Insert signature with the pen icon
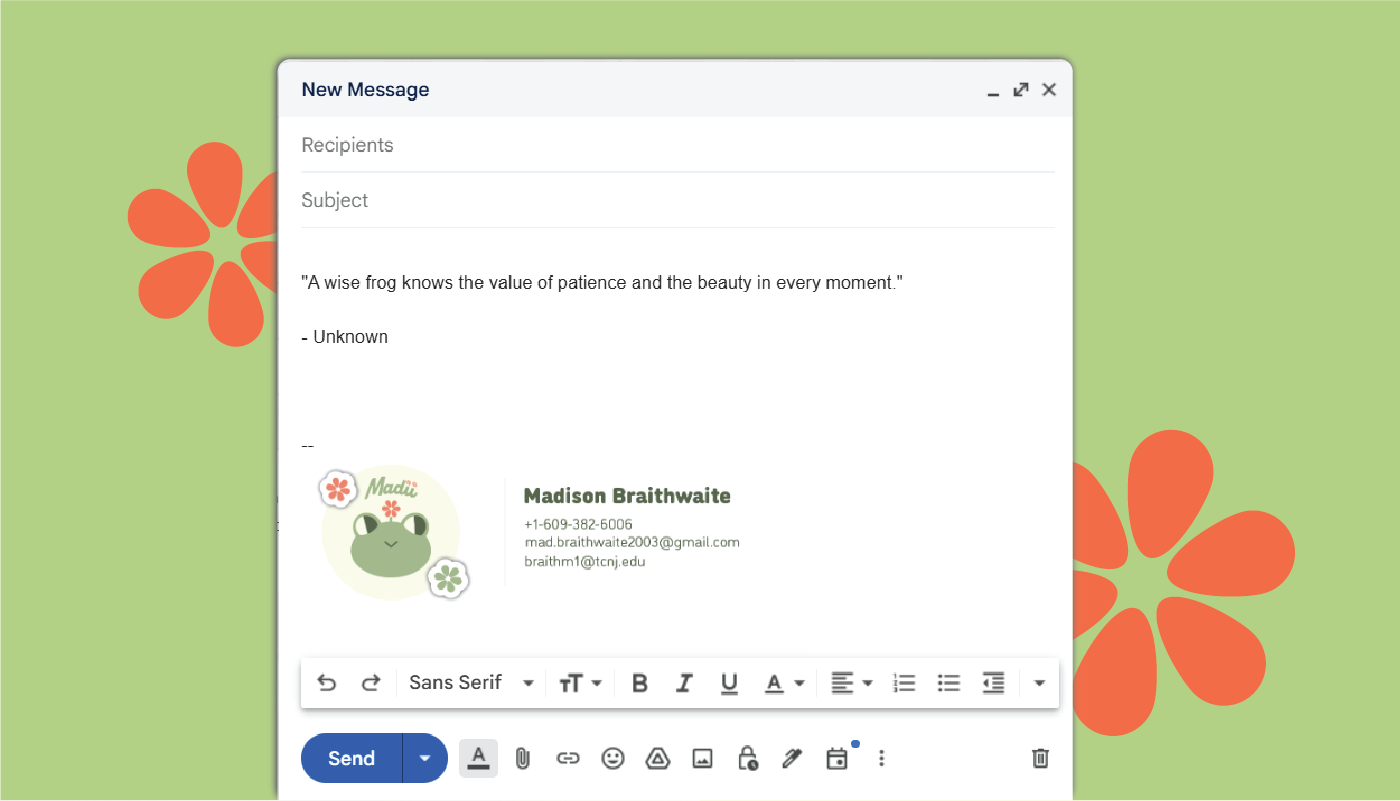This screenshot has width=1400, height=801. (792, 758)
